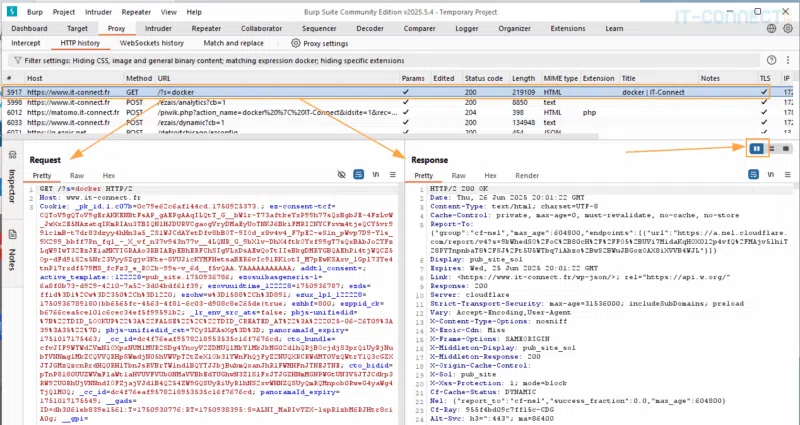The width and height of the screenshot is (800, 425).
Task: Open the Inspector side panel
Action: tap(12, 179)
